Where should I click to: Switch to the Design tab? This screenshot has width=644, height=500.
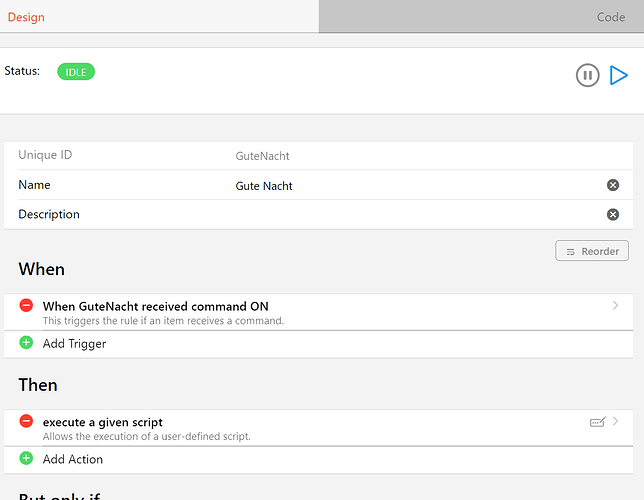click(x=26, y=17)
